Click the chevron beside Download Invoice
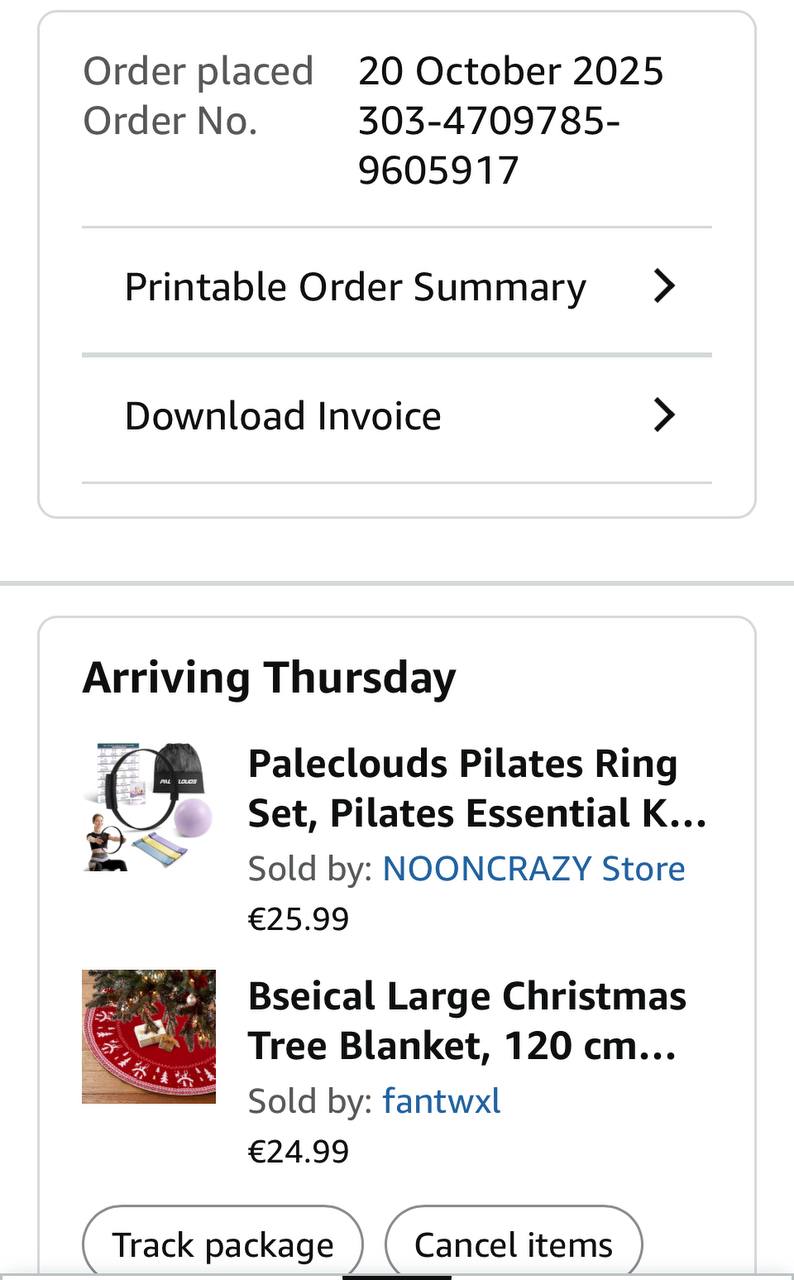794x1280 pixels. (664, 415)
